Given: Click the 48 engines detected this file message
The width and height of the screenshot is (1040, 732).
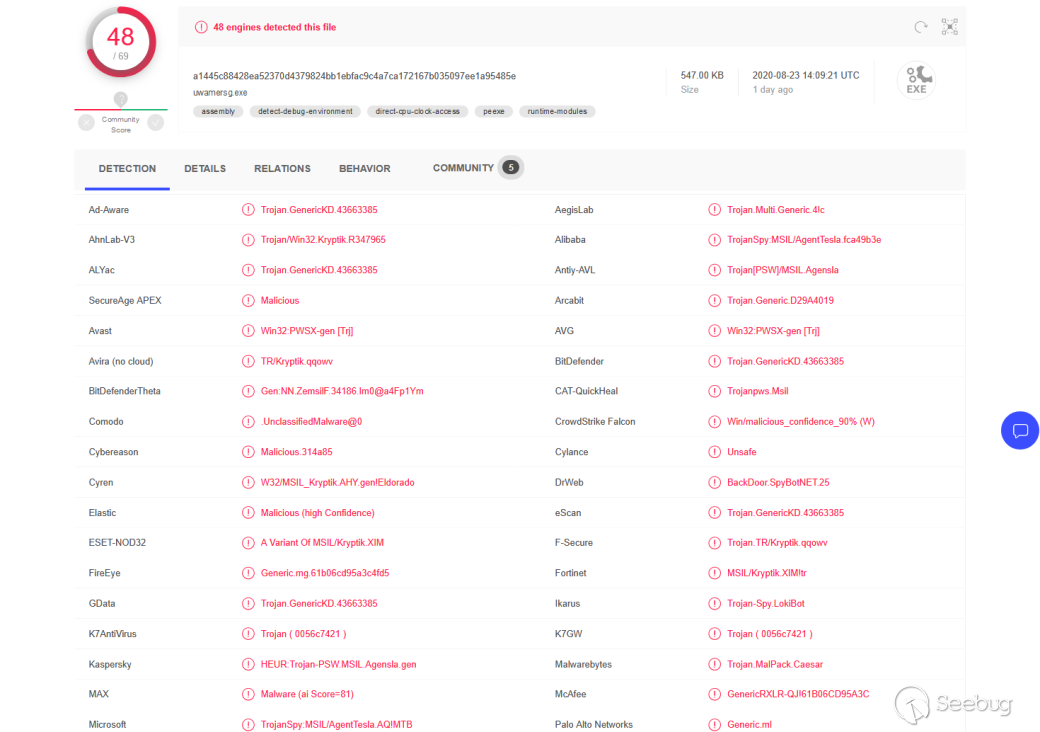Looking at the screenshot, I should (275, 27).
